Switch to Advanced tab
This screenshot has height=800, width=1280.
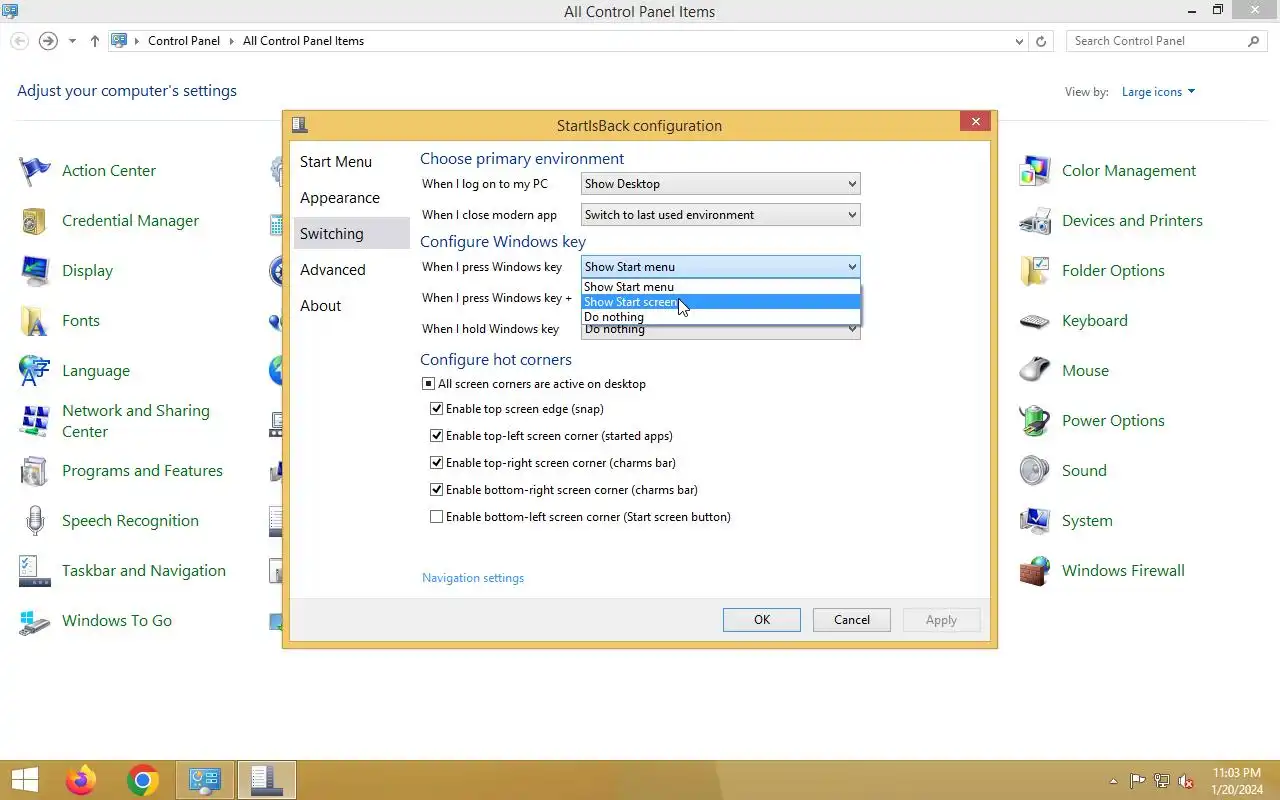[x=352, y=270]
